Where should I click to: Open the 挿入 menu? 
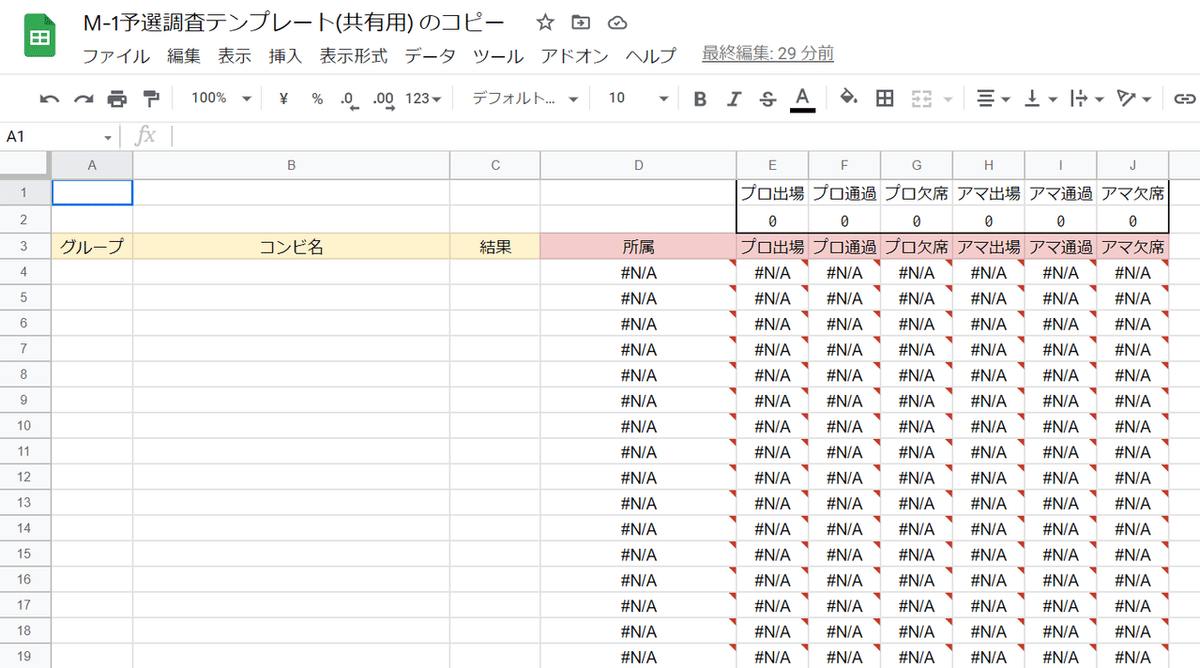[283, 57]
